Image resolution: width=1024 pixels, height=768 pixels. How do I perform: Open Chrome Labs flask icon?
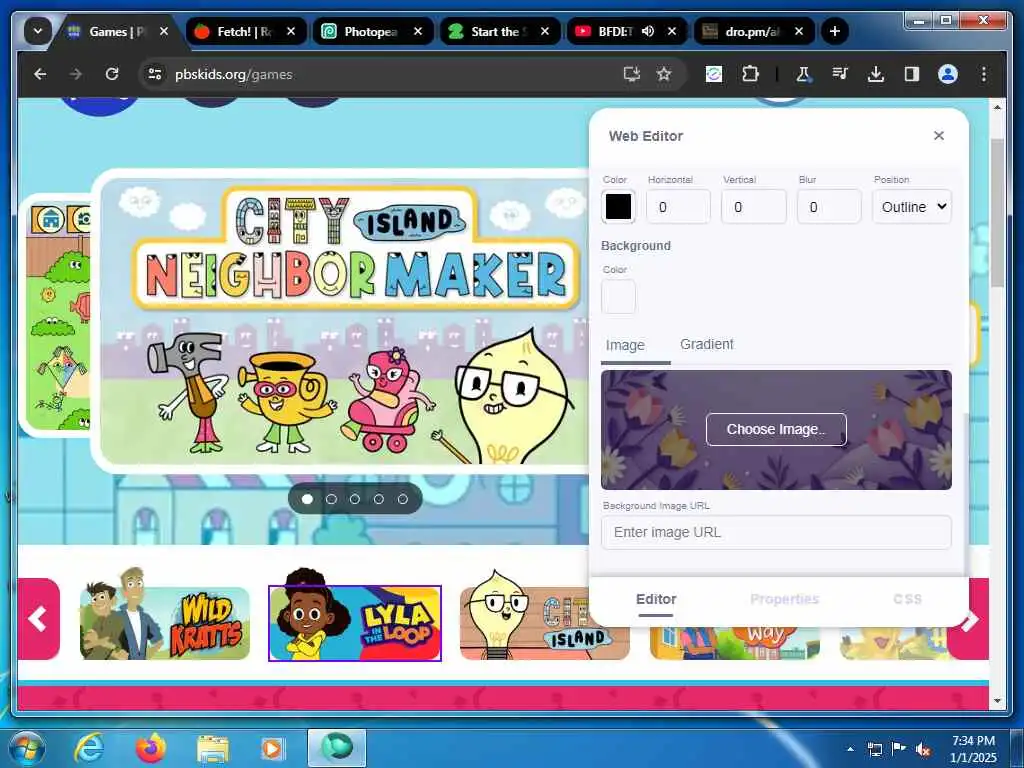(804, 74)
